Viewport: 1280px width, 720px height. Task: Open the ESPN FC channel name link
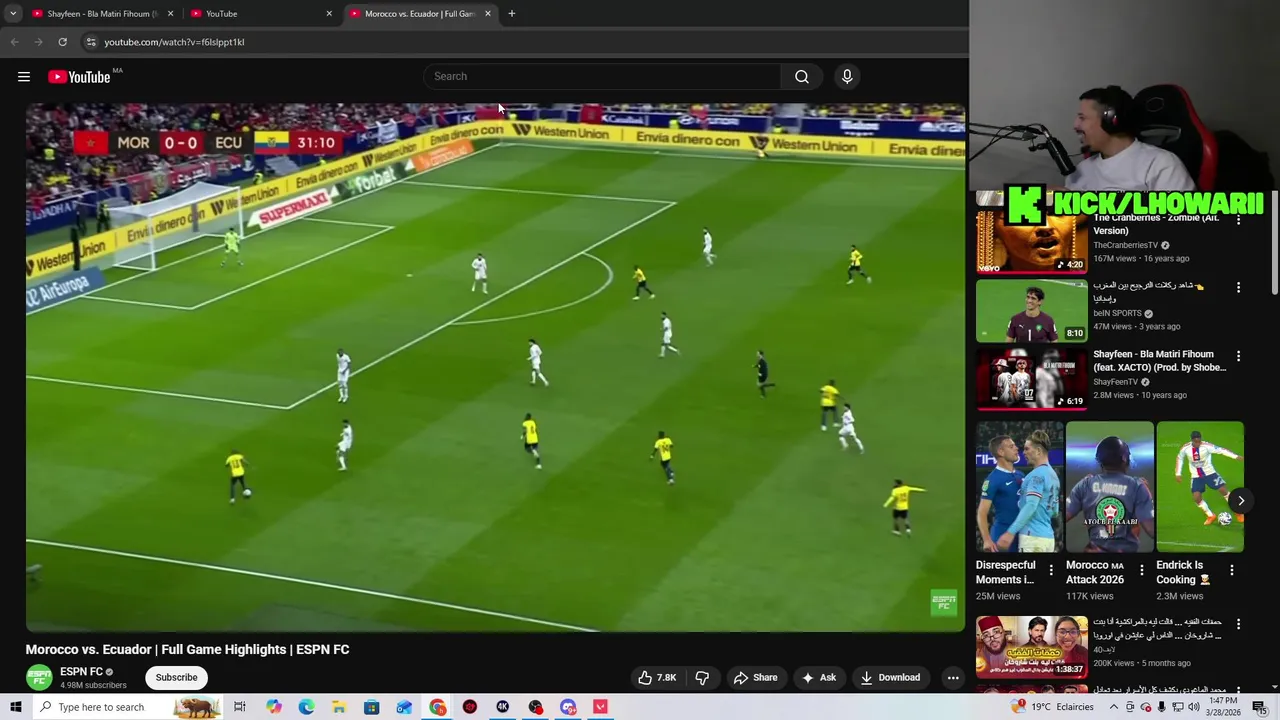(81, 672)
